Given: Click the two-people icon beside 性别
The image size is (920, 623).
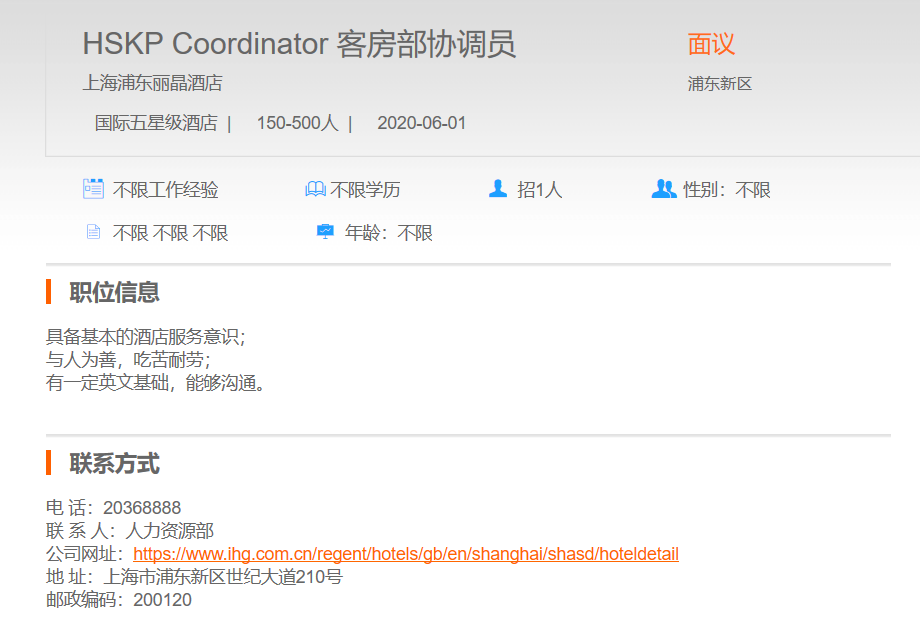Looking at the screenshot, I should 664,189.
